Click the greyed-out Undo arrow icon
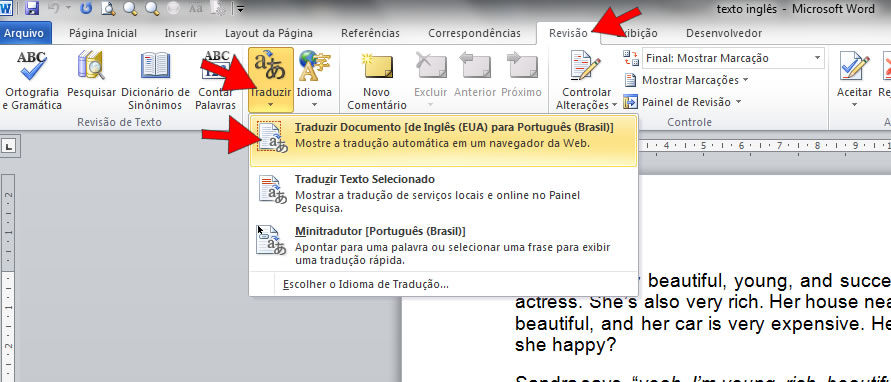 54,8
